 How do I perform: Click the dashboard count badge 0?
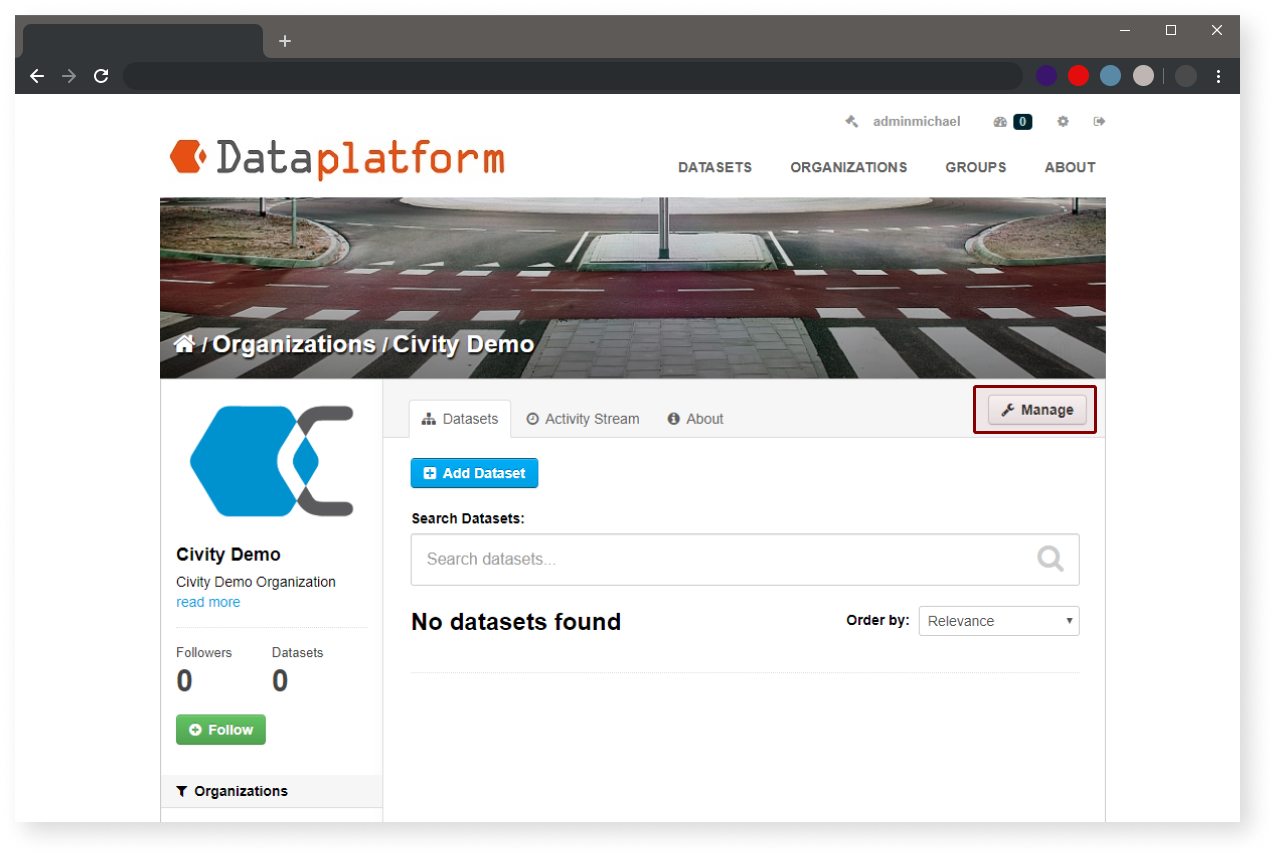pyautogui.click(x=1022, y=122)
